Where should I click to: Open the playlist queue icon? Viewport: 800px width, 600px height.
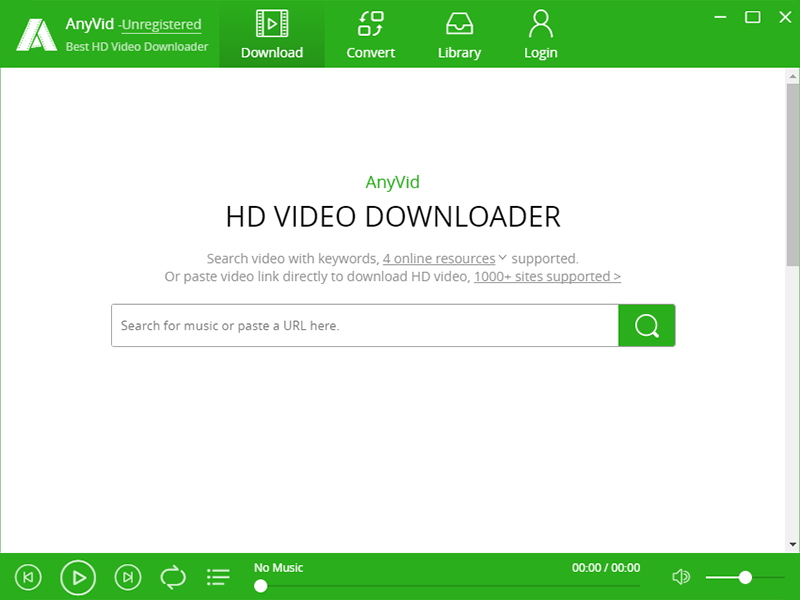(218, 577)
